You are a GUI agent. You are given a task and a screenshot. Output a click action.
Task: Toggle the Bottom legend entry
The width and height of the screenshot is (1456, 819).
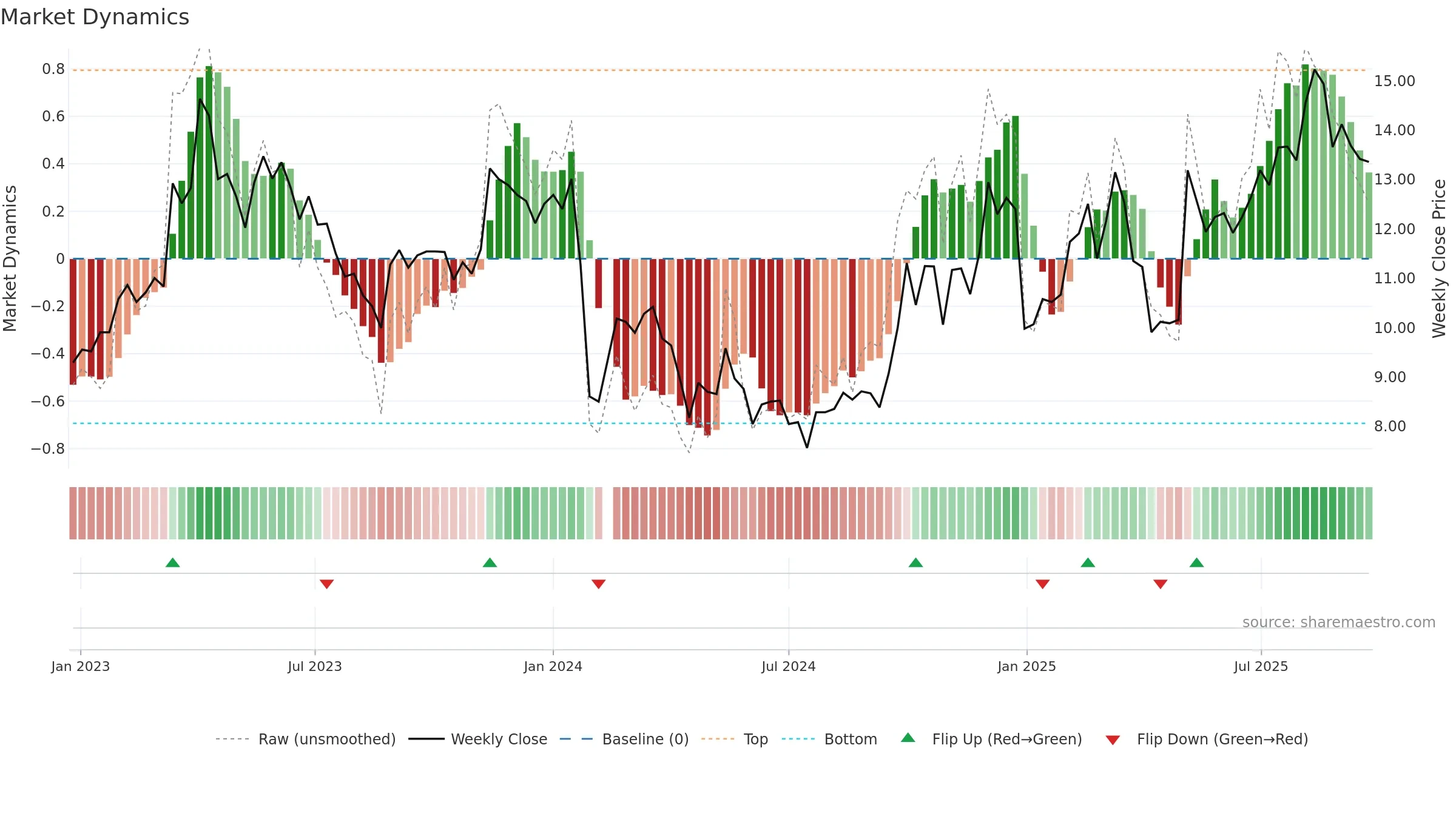(x=829, y=739)
